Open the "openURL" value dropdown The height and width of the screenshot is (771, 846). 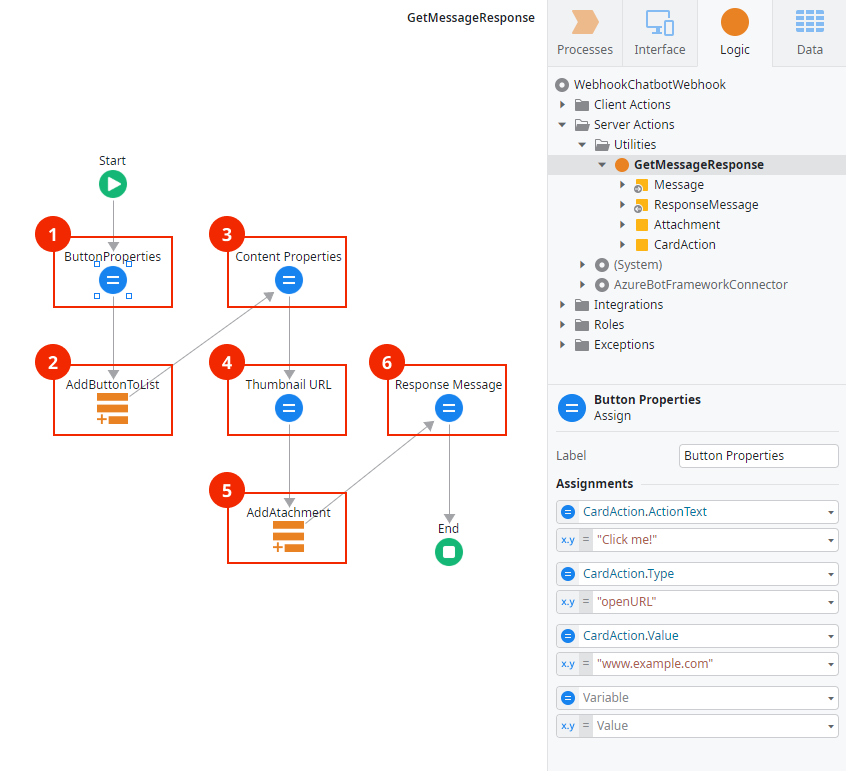click(833, 601)
